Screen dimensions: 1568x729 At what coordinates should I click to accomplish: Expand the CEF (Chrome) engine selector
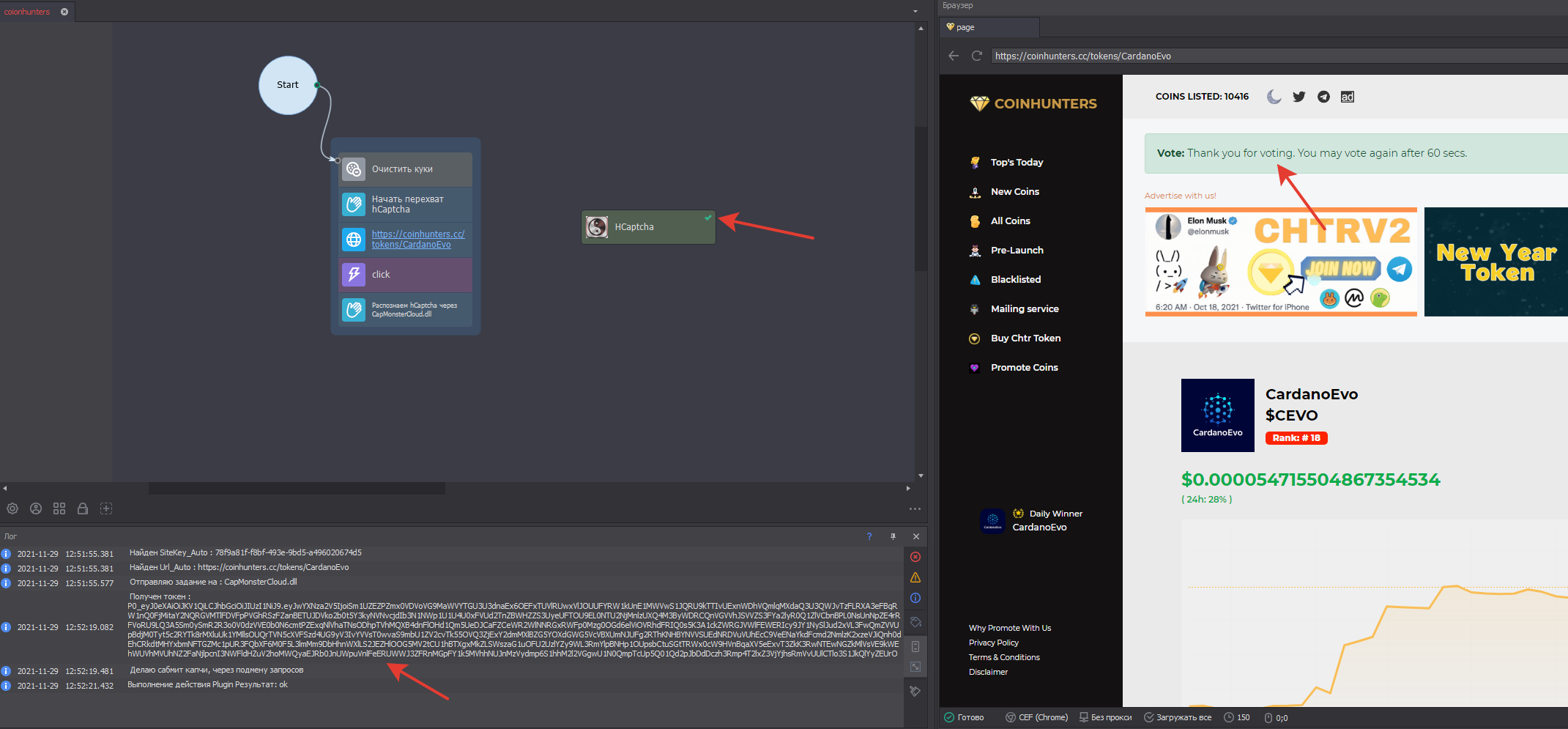1036,717
